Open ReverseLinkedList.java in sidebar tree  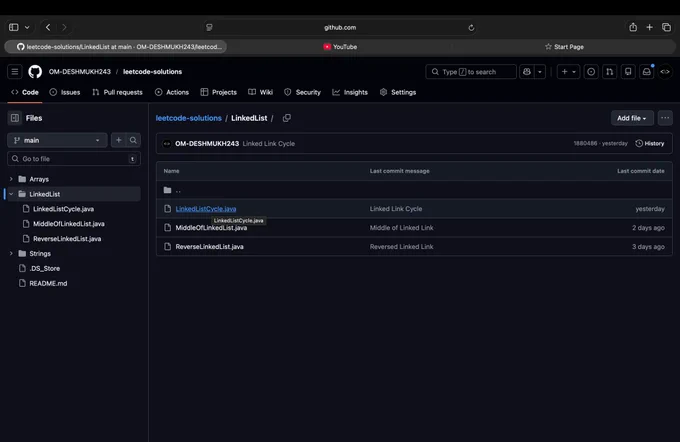(x=67, y=239)
